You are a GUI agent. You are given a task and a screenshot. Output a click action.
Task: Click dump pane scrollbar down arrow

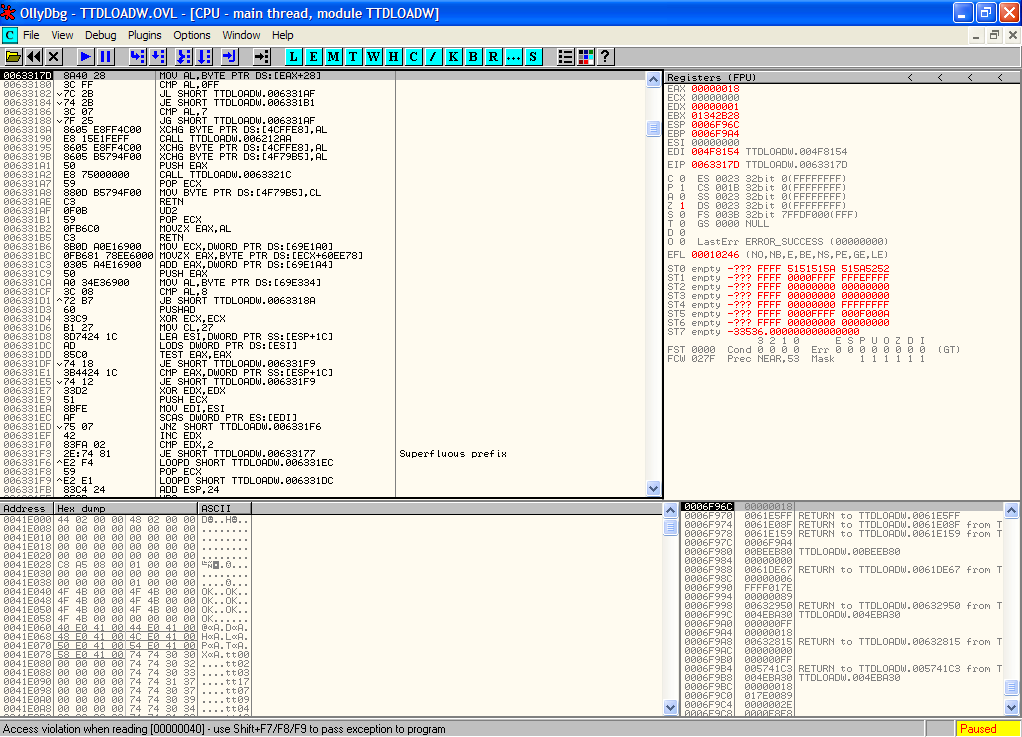pyautogui.click(x=670, y=707)
